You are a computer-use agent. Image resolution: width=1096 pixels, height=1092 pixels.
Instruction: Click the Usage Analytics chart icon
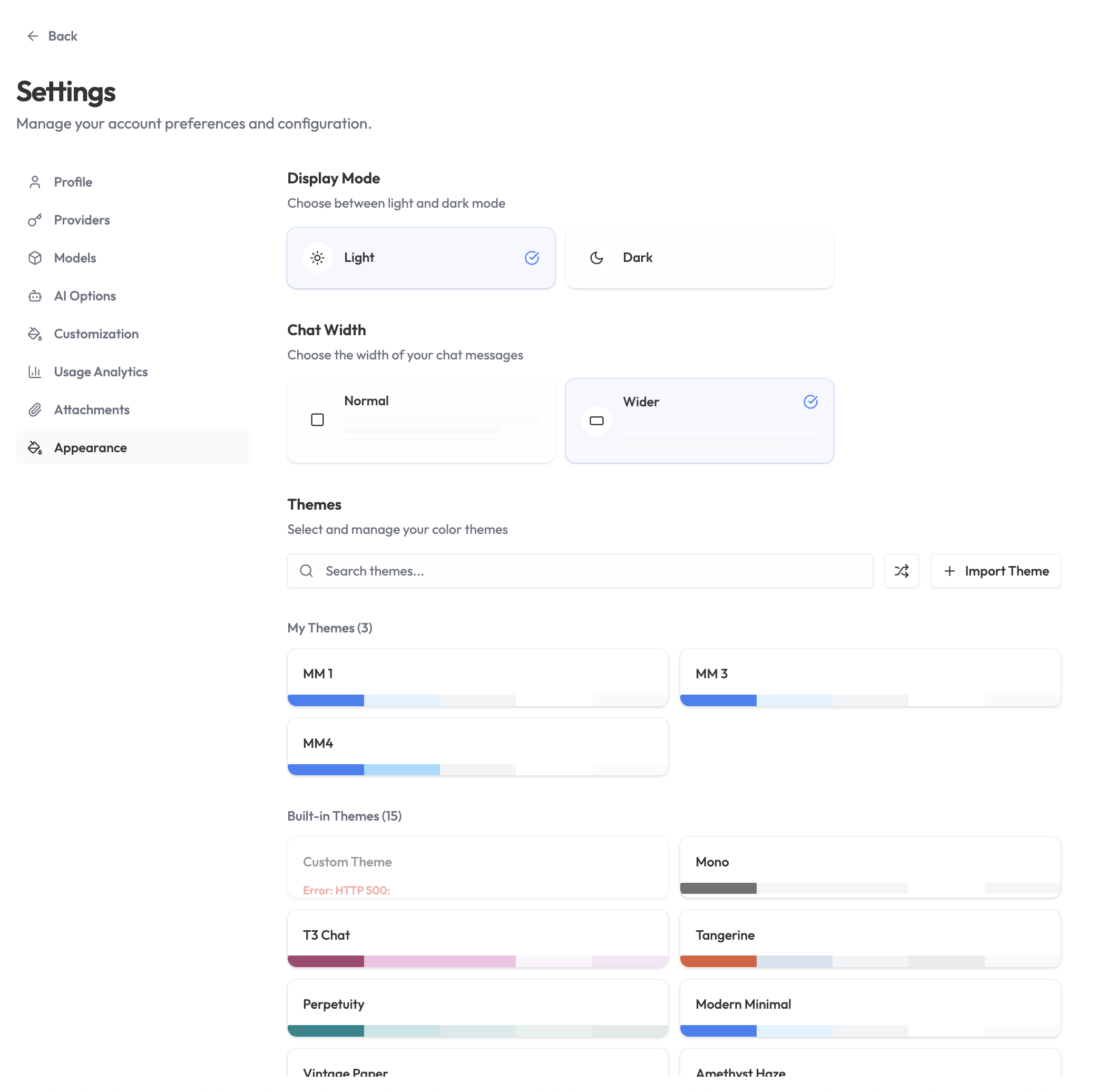(35, 372)
